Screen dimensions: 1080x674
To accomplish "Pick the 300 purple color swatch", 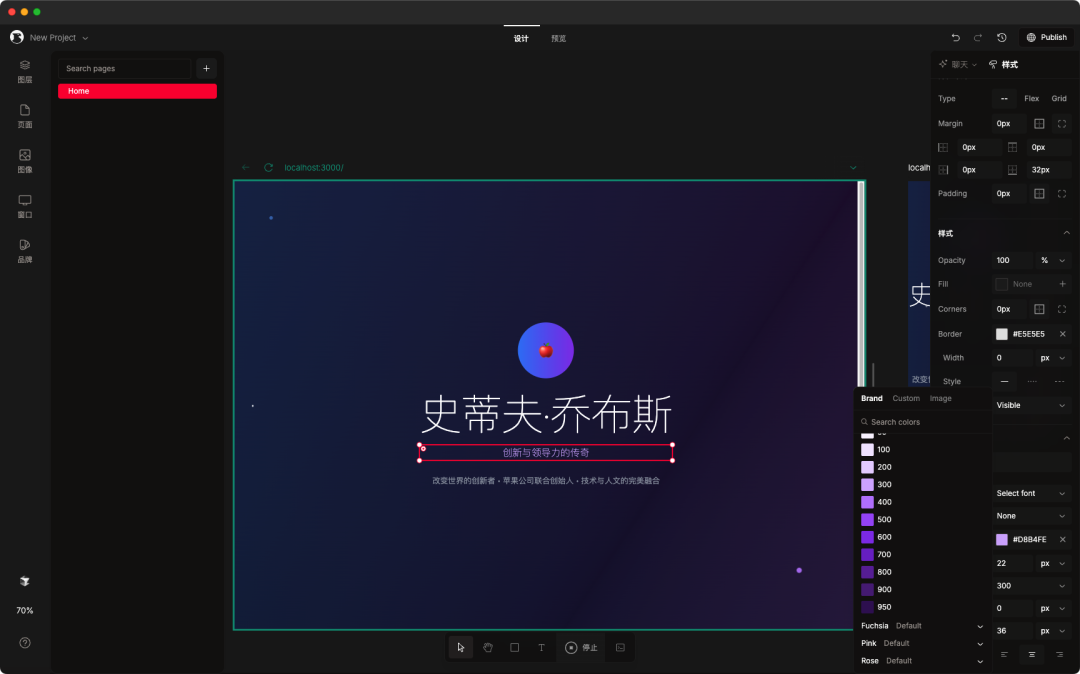I will click(867, 485).
